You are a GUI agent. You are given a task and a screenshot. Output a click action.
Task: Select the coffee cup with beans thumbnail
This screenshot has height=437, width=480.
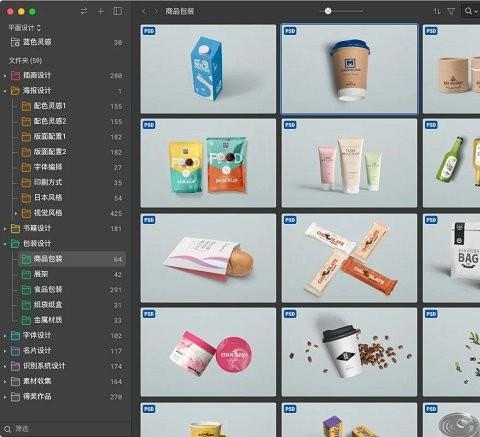349,352
